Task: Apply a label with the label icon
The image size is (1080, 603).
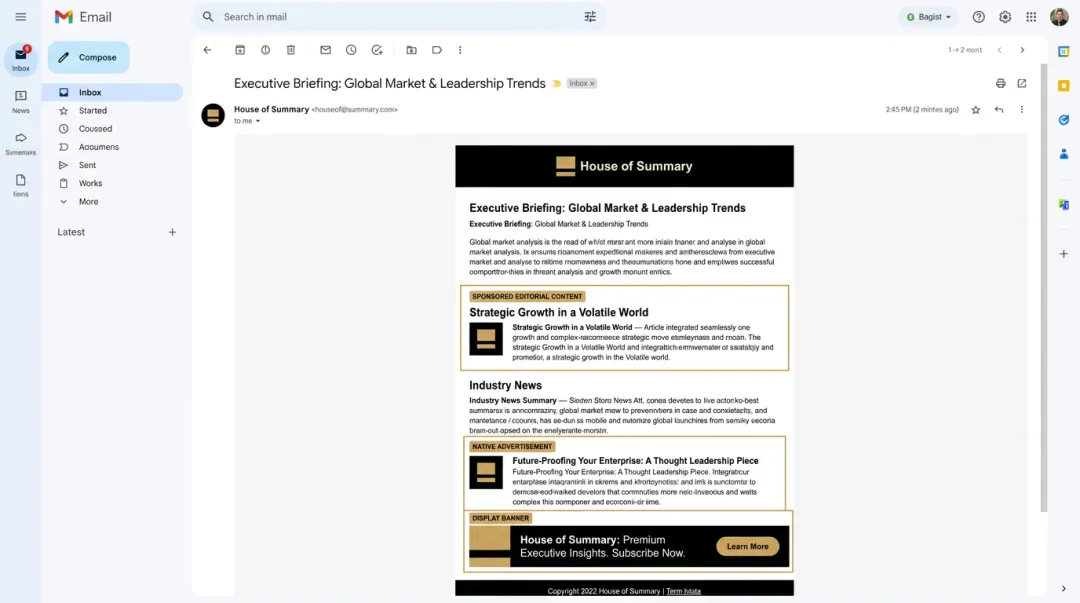Action: click(x=437, y=50)
